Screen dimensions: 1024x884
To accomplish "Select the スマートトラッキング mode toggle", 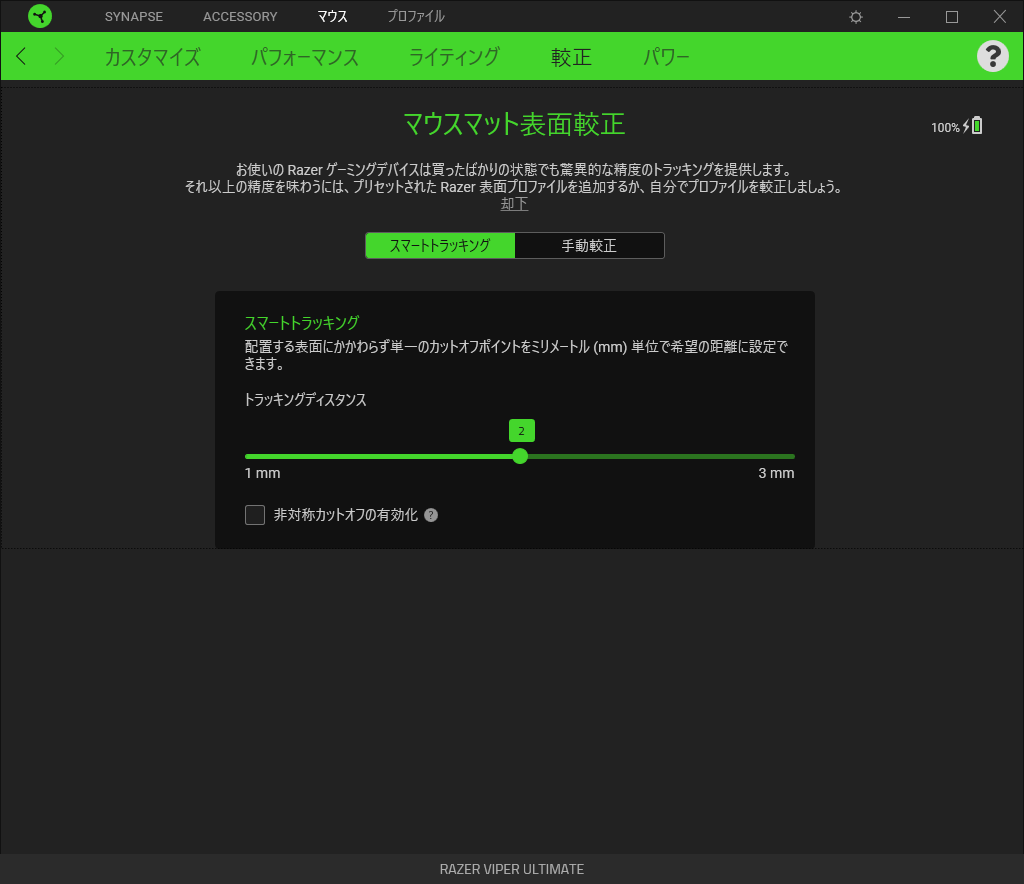I will pyautogui.click(x=440, y=245).
